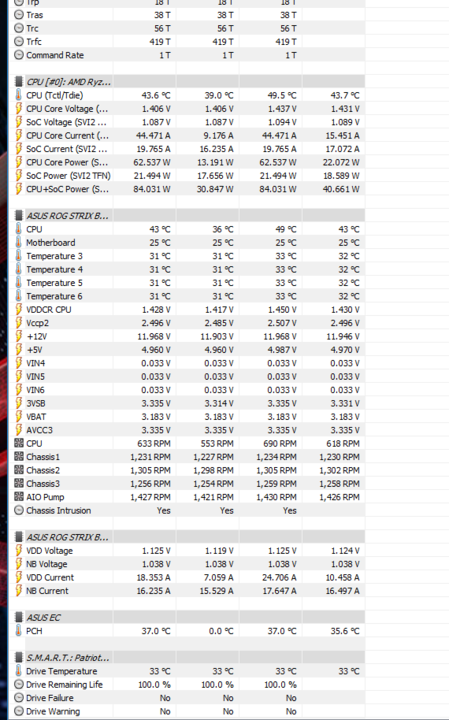Click the Command Rate clock icon
Screen dimensions: 449x720
click(x=18, y=55)
